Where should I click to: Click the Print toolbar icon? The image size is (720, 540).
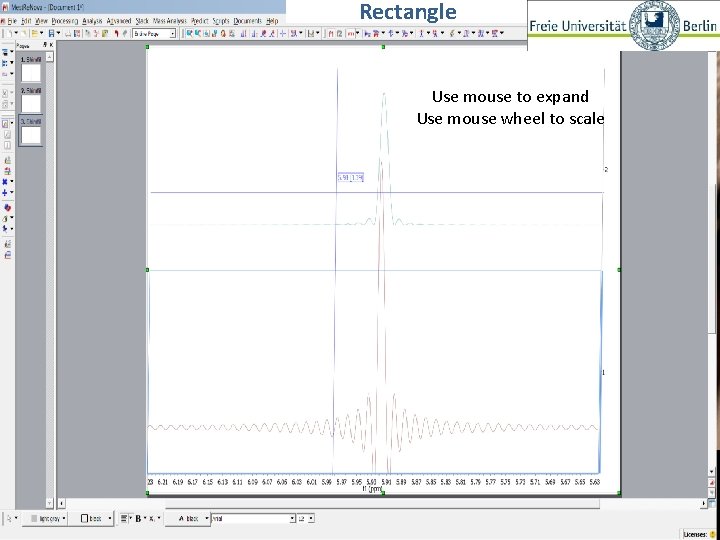68,34
